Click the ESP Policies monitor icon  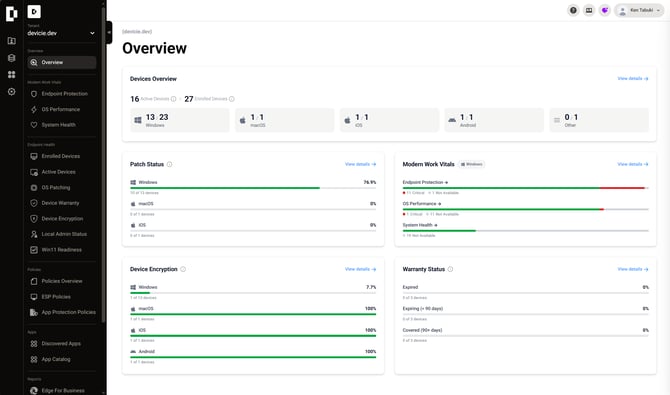[34, 297]
